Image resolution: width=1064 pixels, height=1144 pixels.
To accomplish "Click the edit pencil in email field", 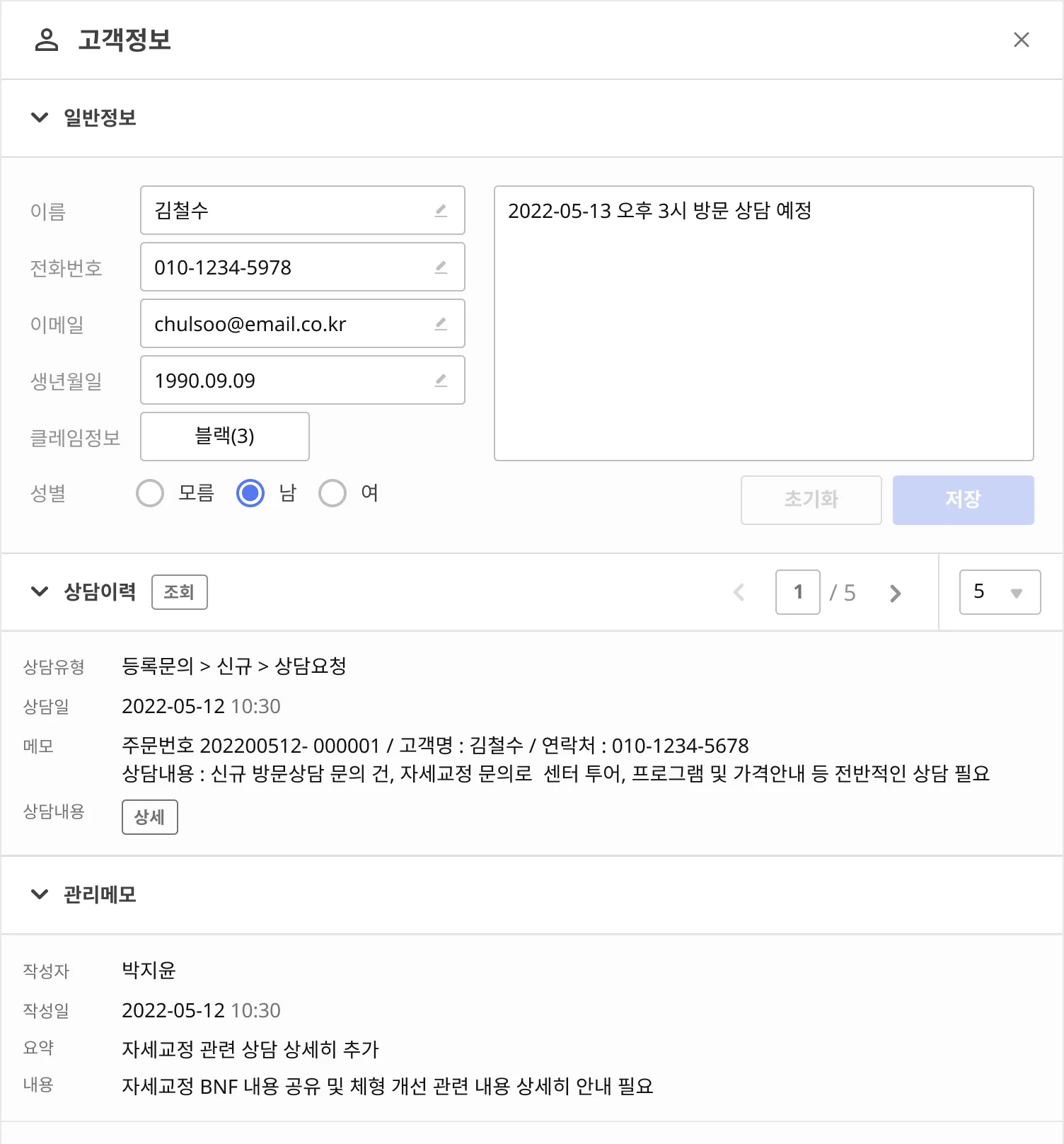I will tap(441, 323).
